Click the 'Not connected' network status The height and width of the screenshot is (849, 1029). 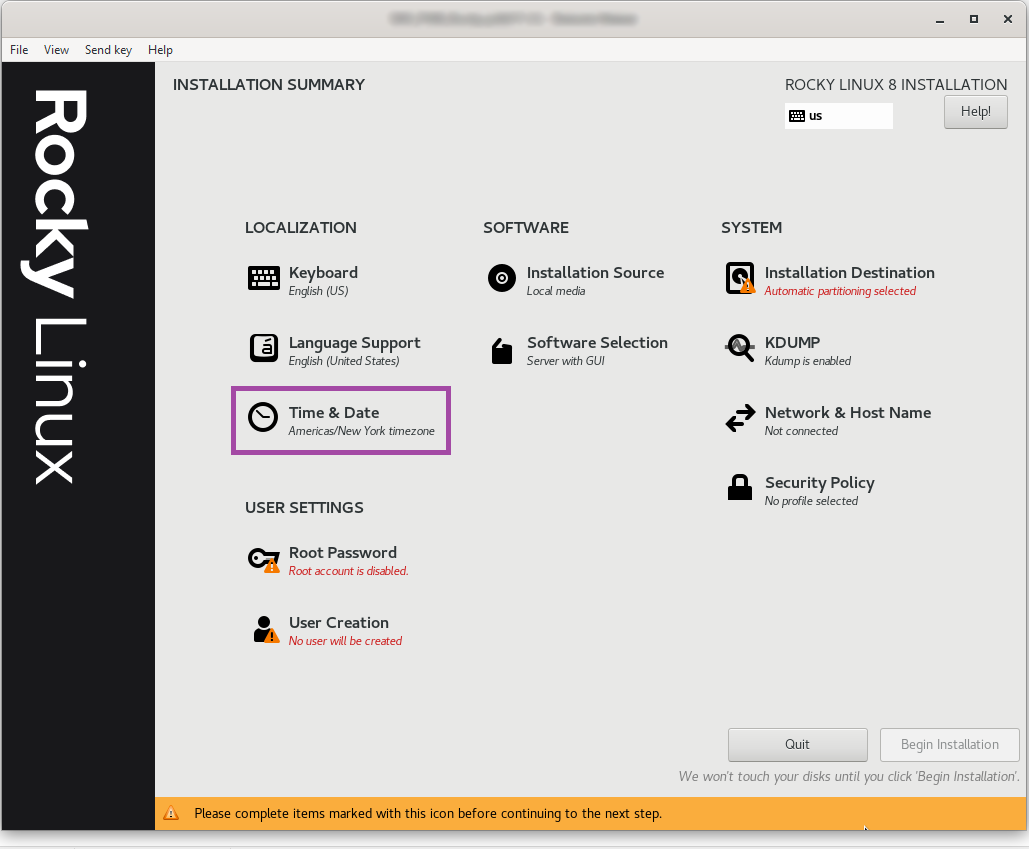801,431
